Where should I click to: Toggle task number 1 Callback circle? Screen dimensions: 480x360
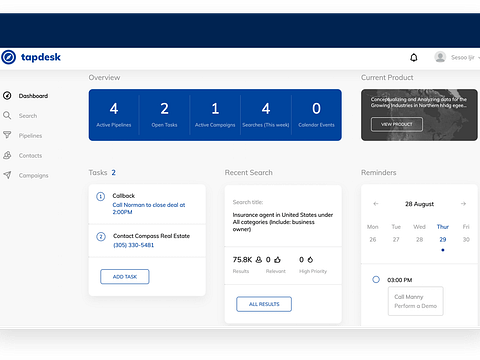100,196
